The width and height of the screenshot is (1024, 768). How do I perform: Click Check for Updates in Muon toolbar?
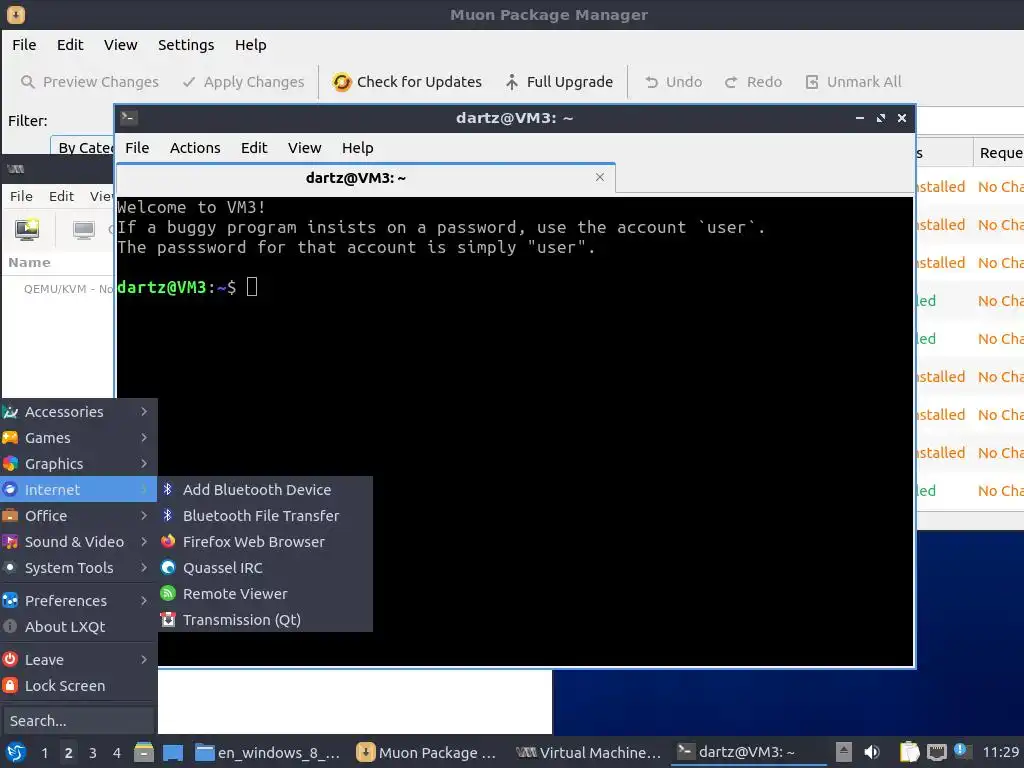(407, 82)
